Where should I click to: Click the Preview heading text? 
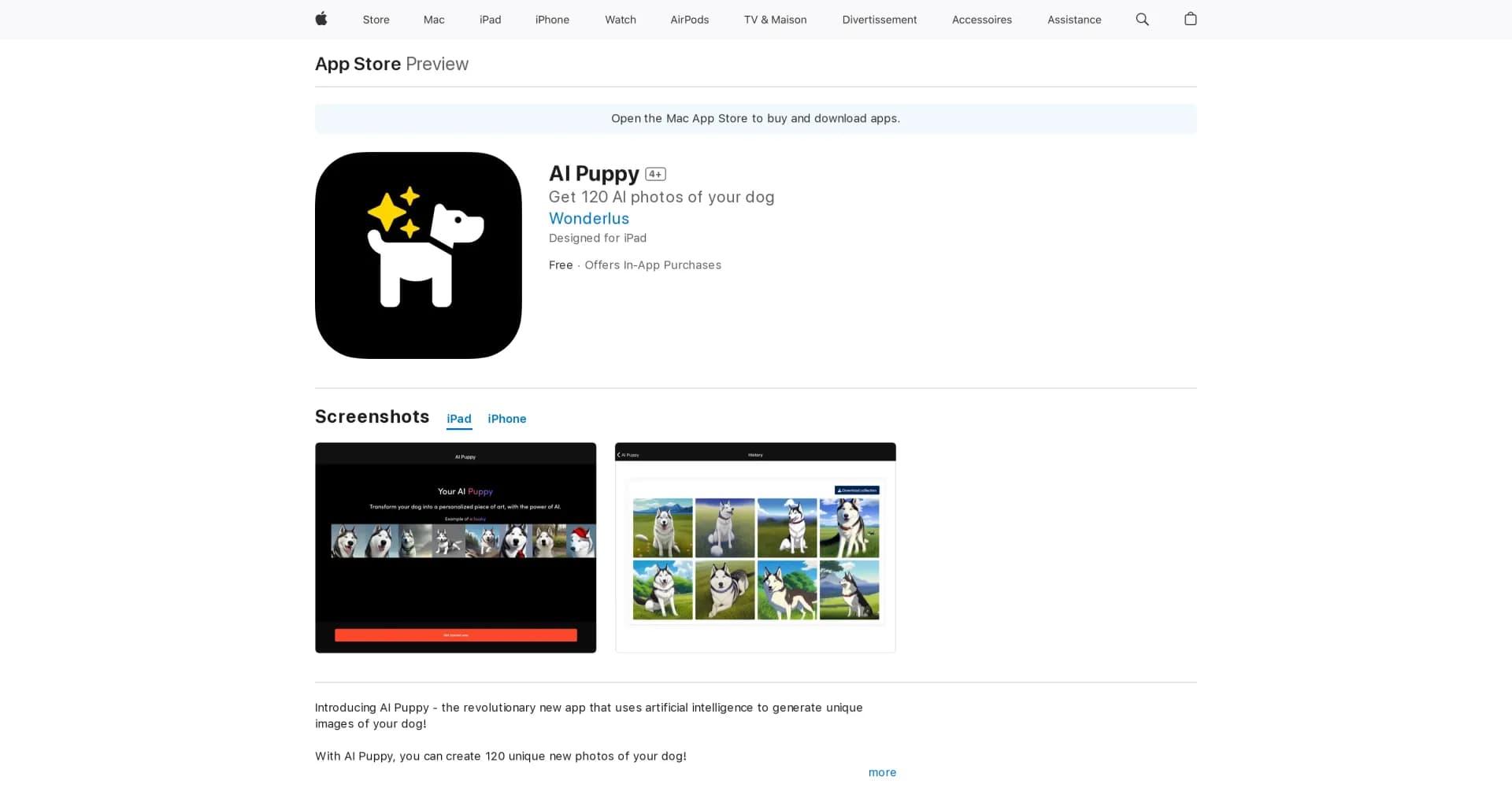coord(437,64)
